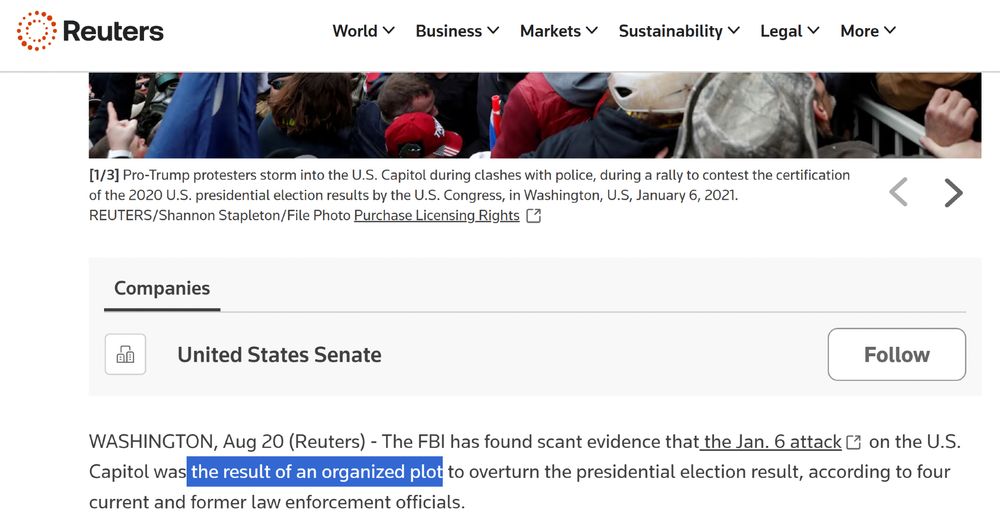
Task: Click the company building icon
Action: point(126,354)
